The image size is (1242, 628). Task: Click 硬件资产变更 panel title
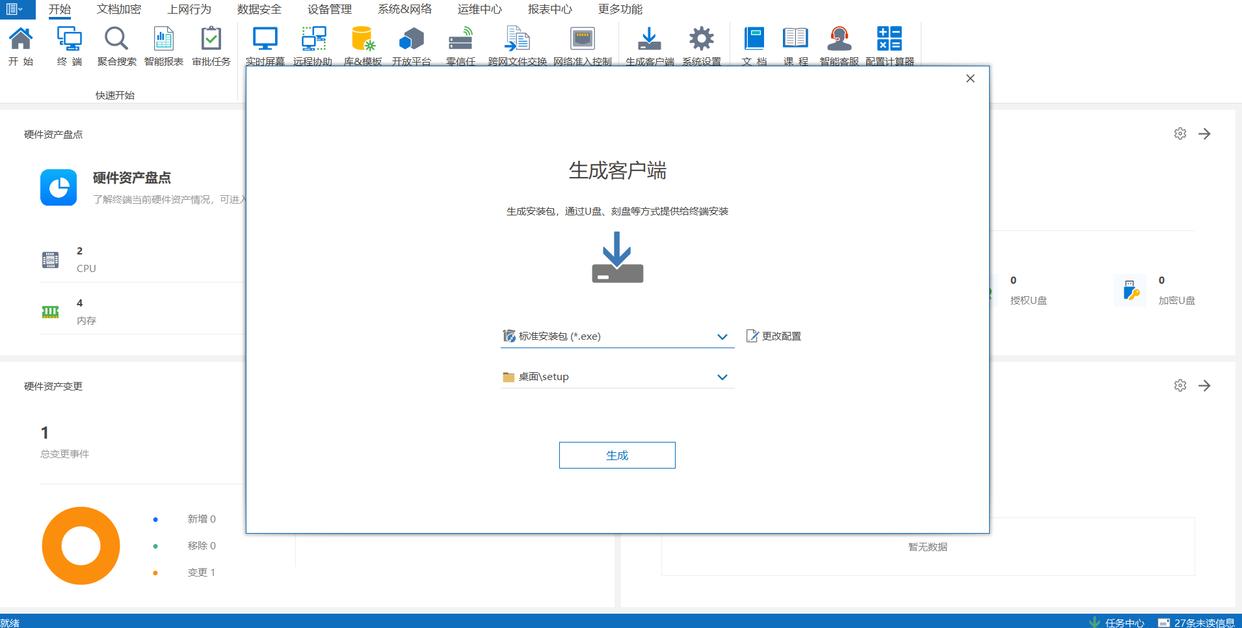click(53, 386)
